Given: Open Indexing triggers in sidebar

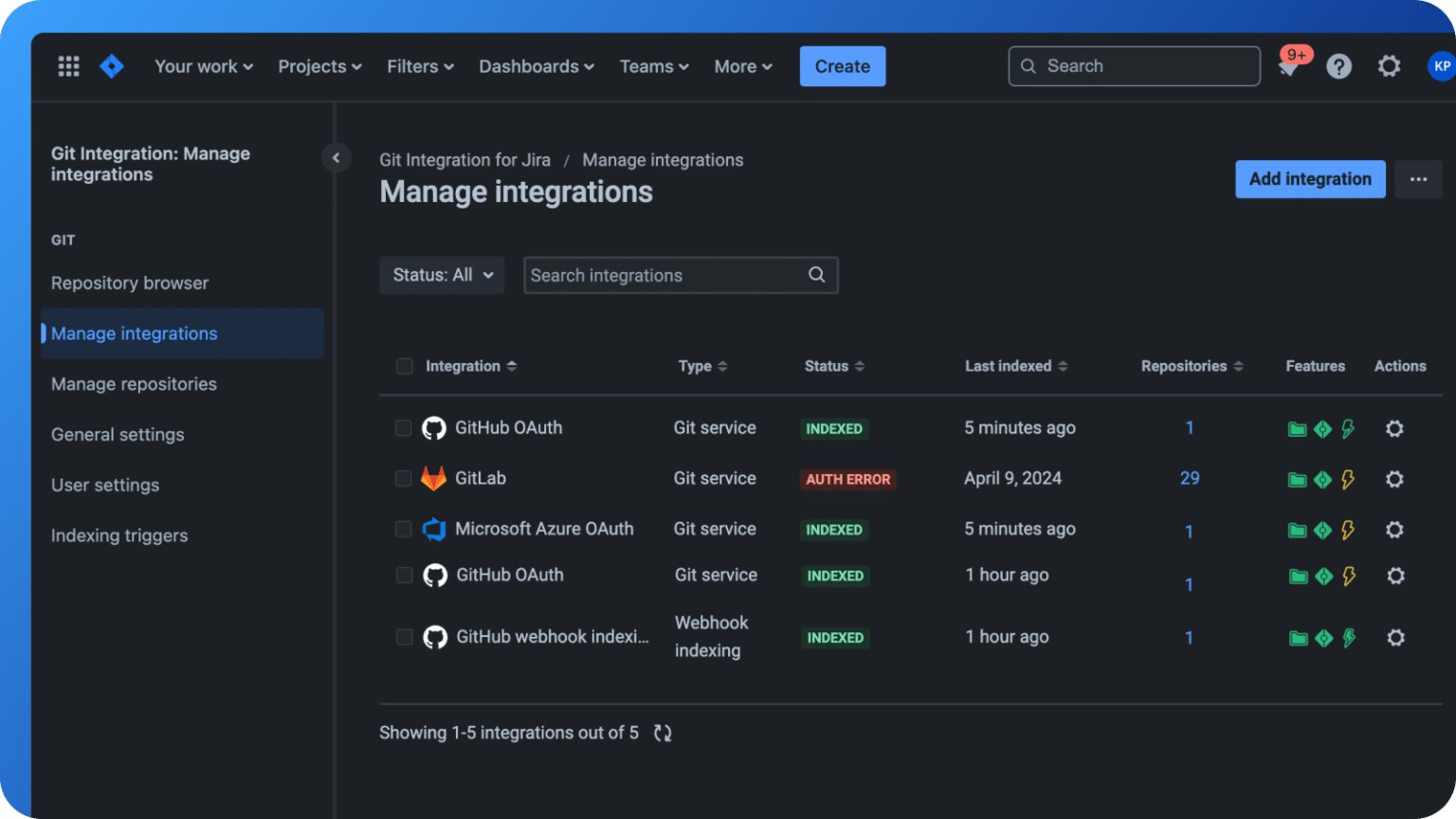Looking at the screenshot, I should 119,536.
